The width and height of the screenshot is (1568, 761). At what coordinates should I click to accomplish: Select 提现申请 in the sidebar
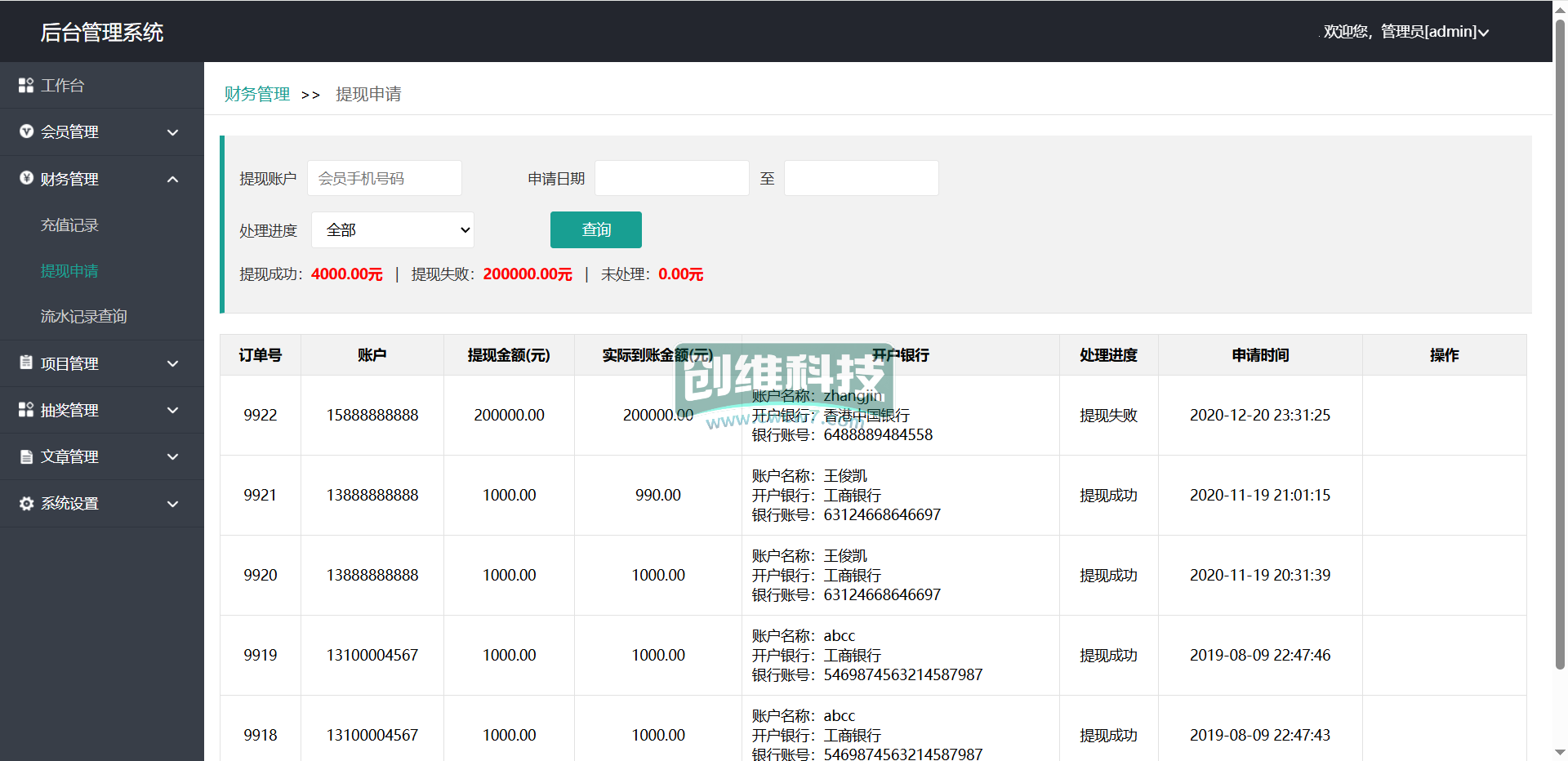point(69,271)
